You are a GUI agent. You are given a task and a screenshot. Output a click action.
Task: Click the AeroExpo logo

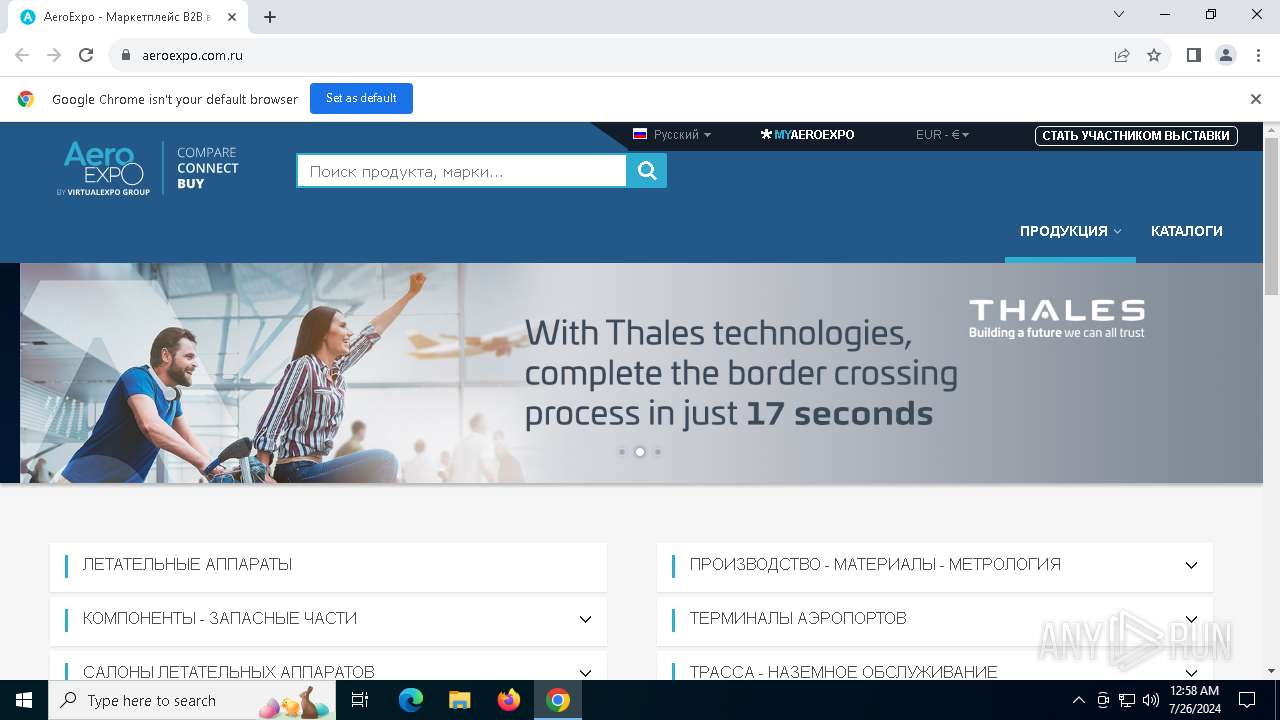(103, 168)
